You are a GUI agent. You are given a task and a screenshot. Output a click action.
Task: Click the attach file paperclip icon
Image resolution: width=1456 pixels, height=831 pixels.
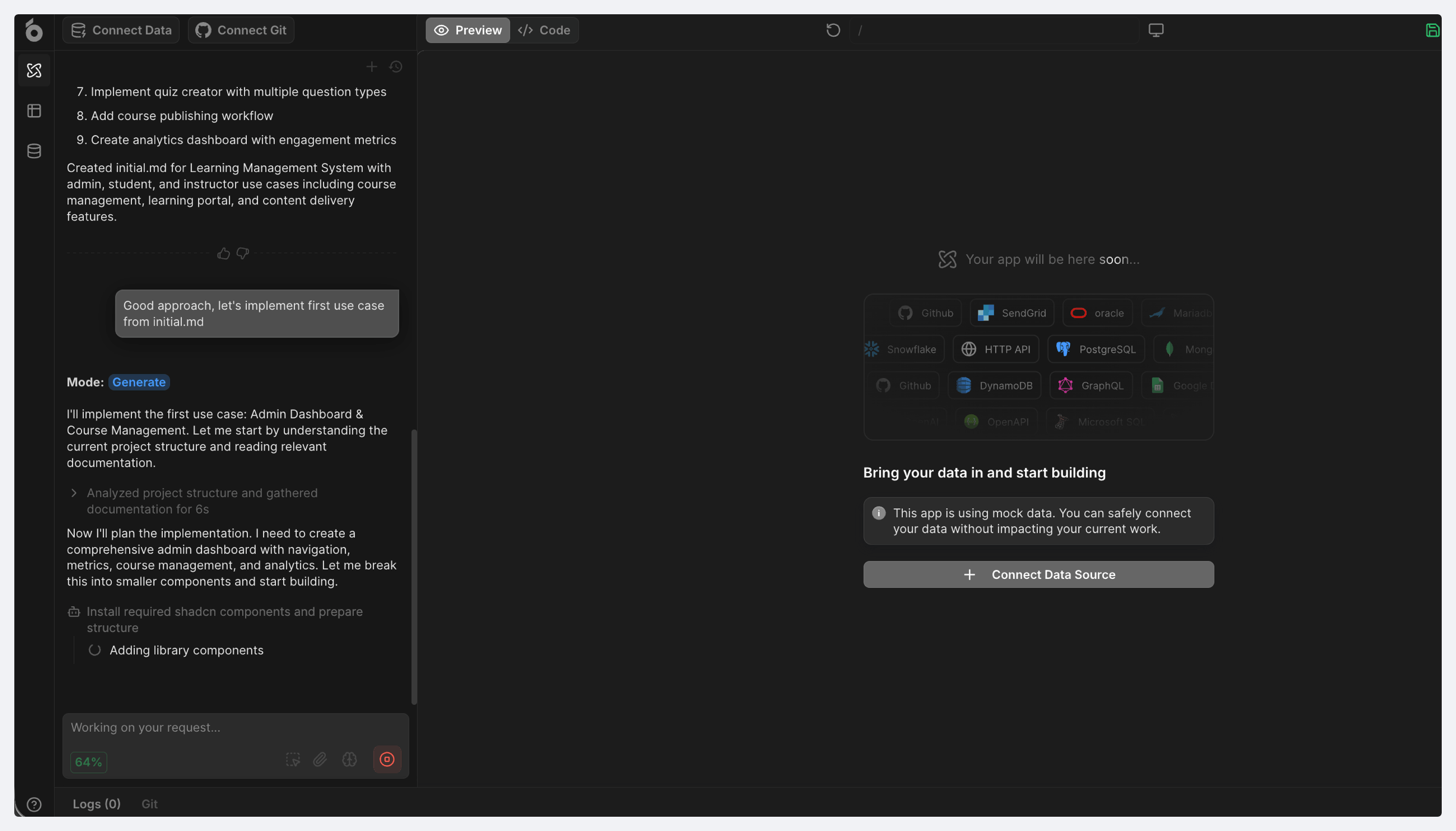click(320, 759)
